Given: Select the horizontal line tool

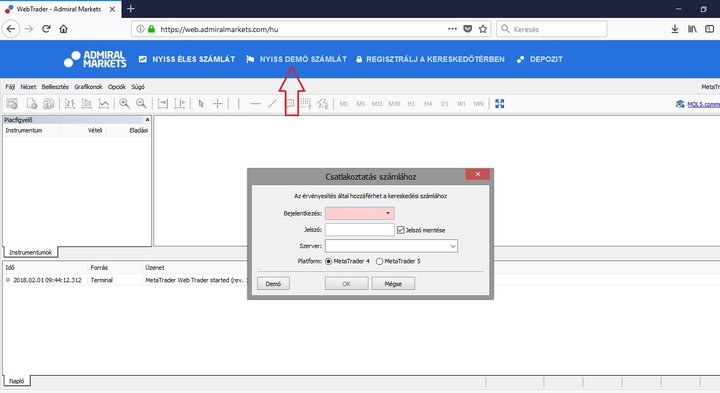Looking at the screenshot, I should tap(255, 104).
